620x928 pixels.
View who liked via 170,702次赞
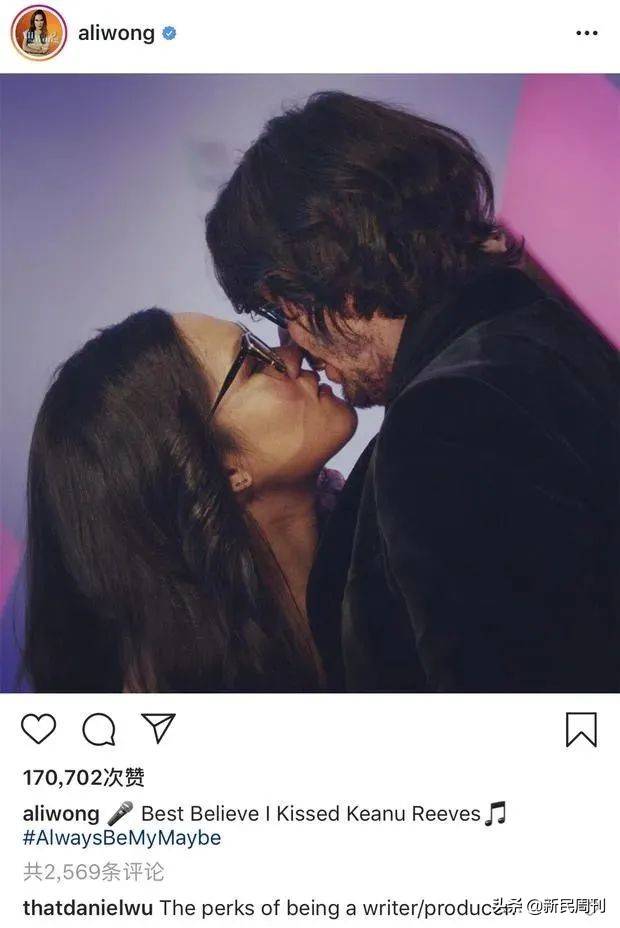(x=83, y=778)
